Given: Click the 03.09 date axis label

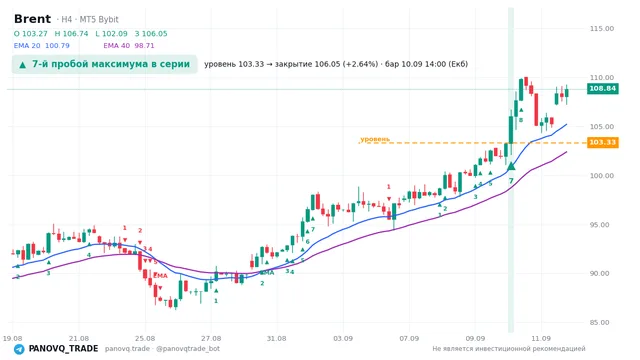Looking at the screenshot, I should 343,338.
